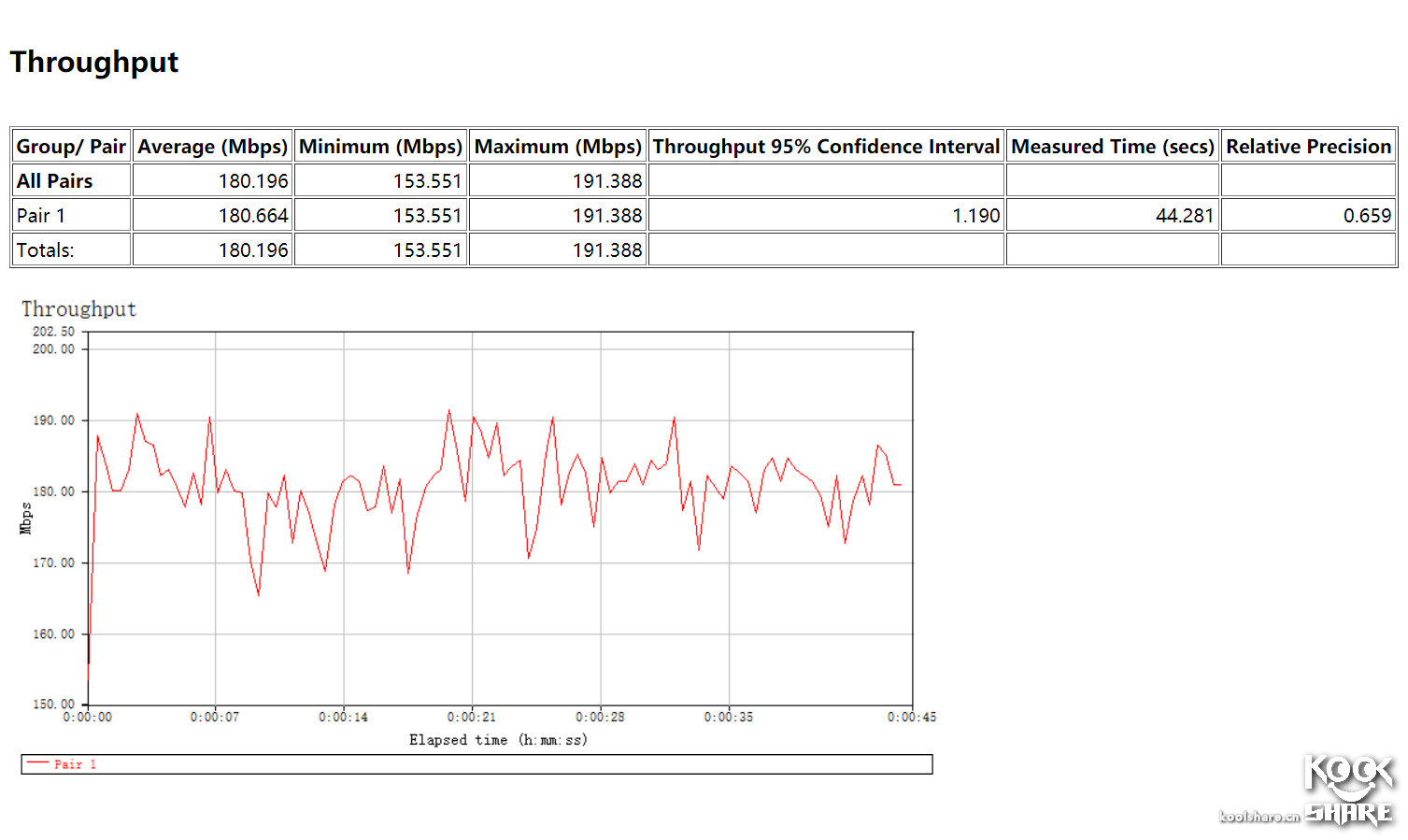
Task: Click the 0:00:45 time axis marker
Action: click(912, 718)
